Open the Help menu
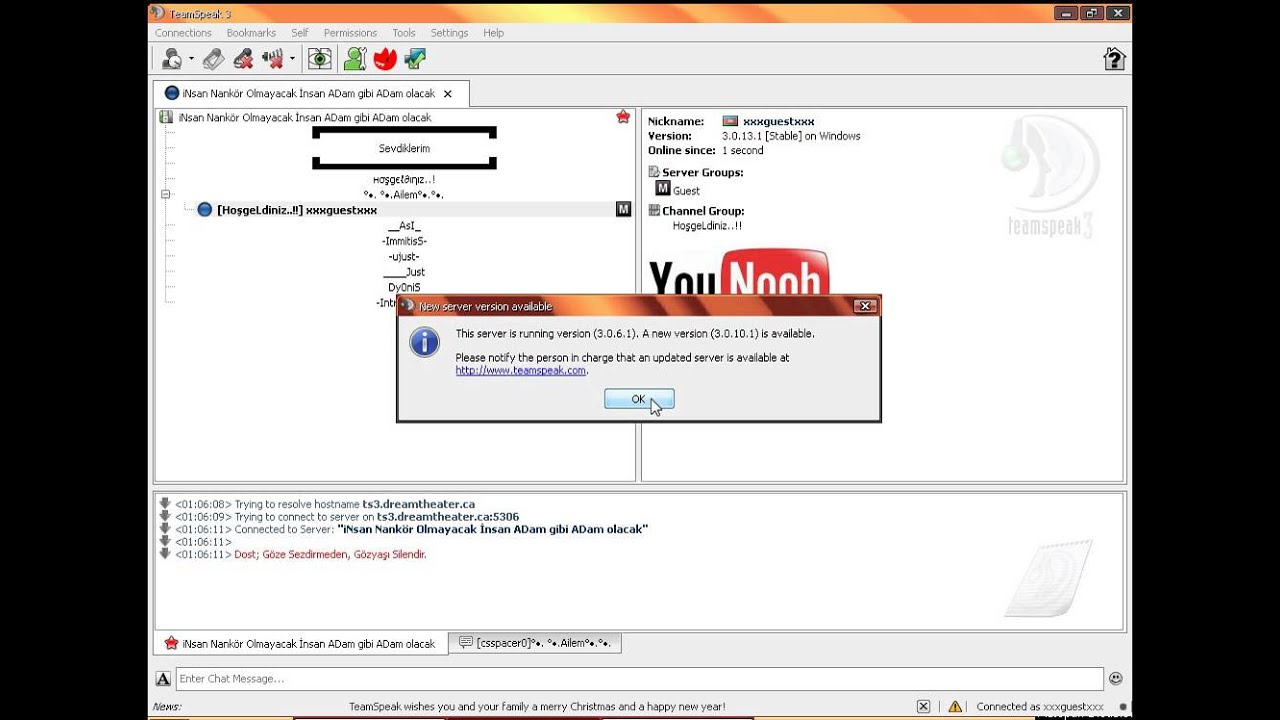Image resolution: width=1280 pixels, height=720 pixels. point(493,33)
